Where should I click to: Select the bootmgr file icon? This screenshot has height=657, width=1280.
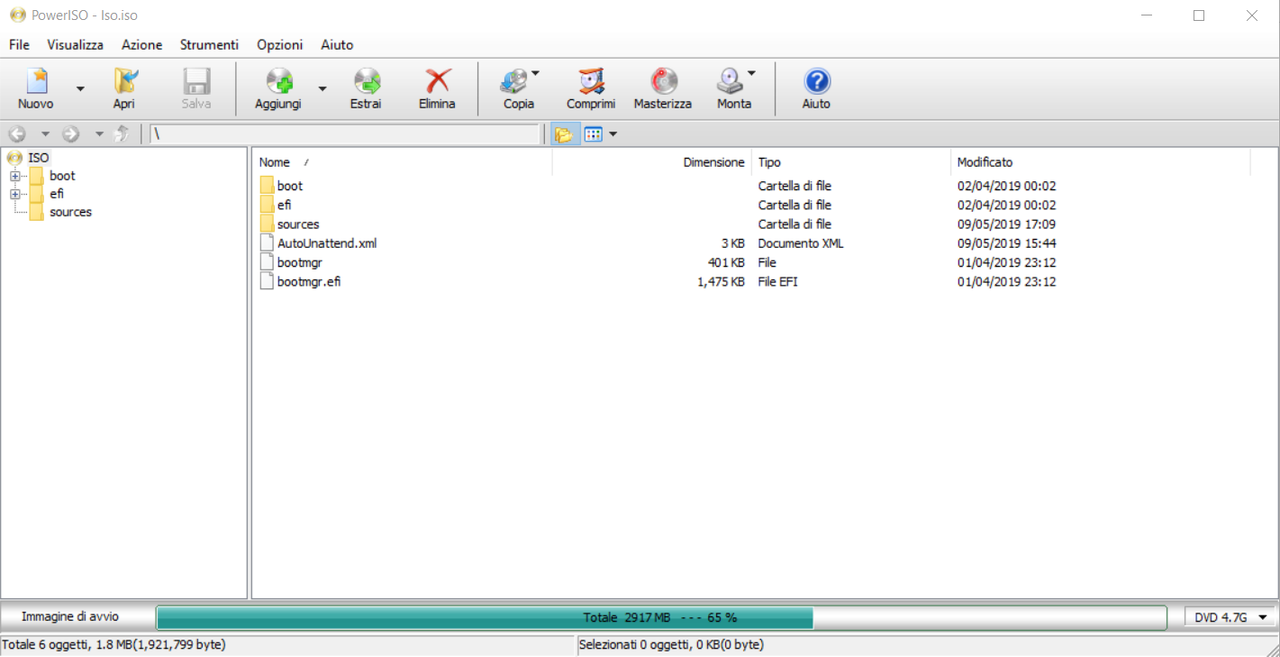click(x=267, y=262)
